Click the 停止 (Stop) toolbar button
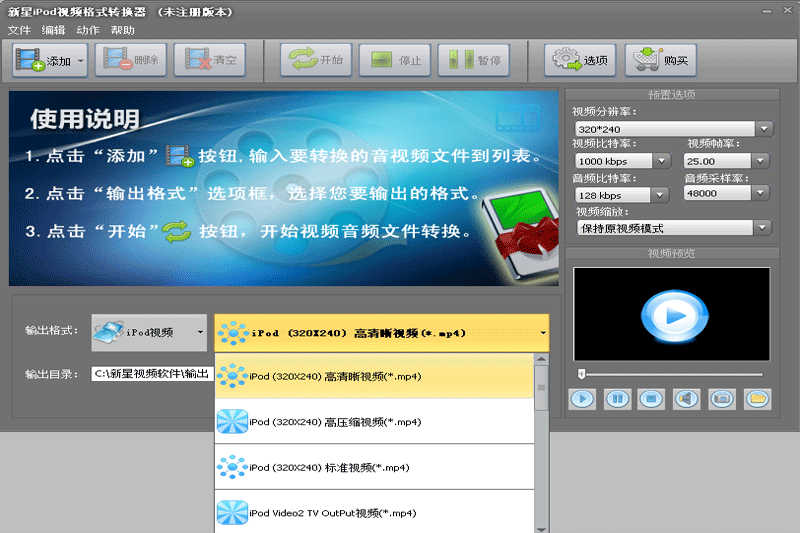 click(x=395, y=60)
